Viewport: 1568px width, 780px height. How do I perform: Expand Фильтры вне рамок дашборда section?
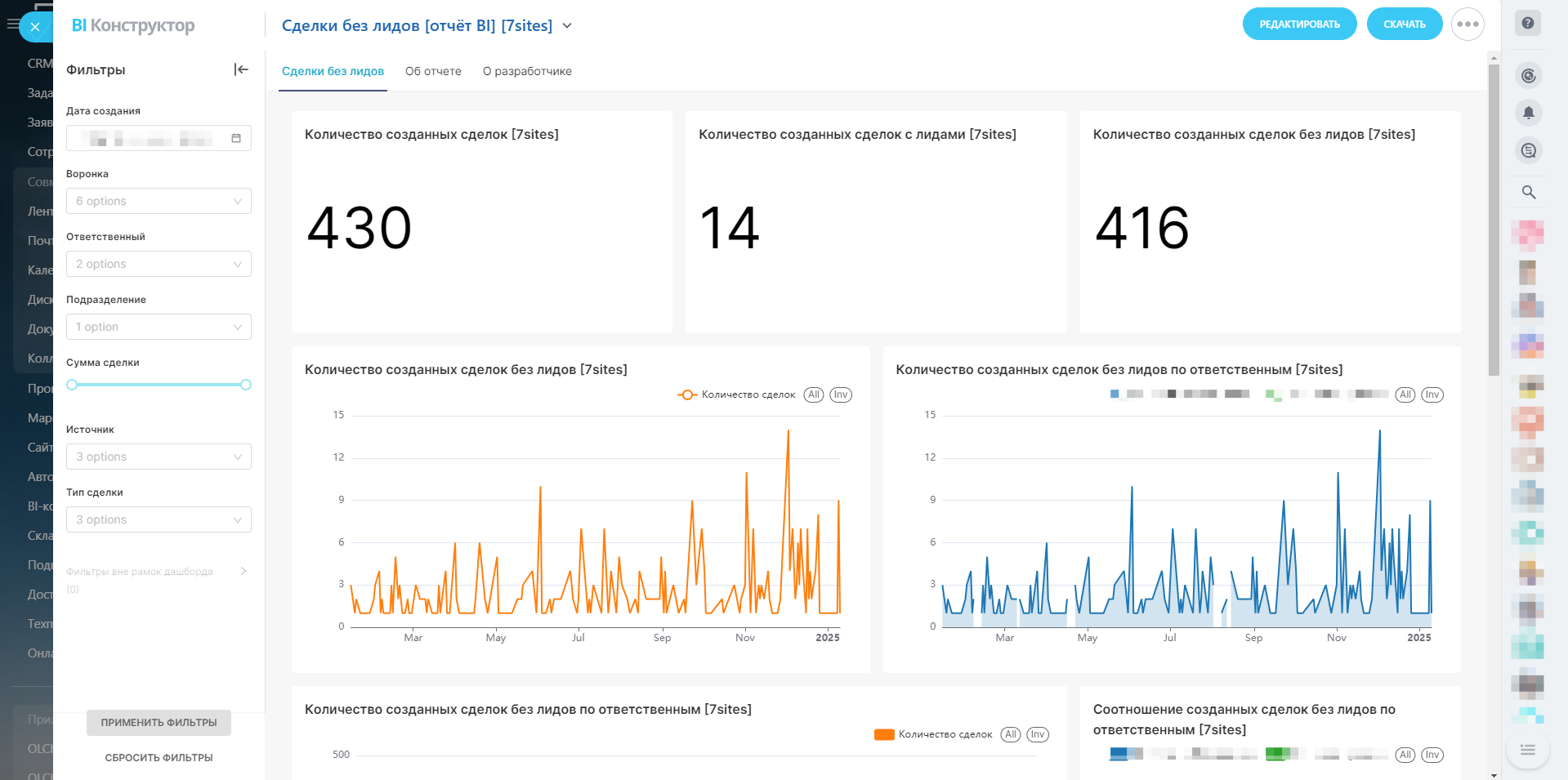(x=243, y=571)
